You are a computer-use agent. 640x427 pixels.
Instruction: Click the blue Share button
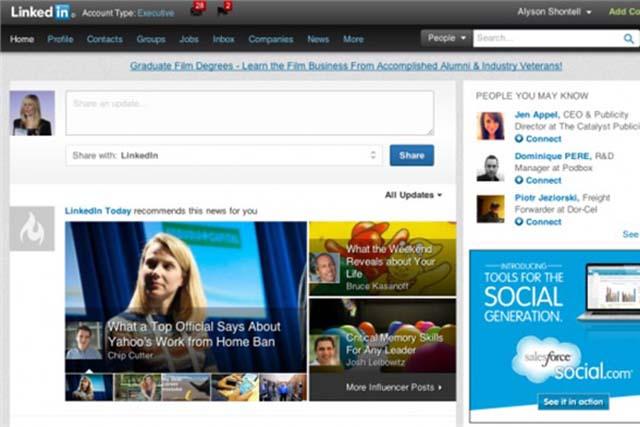click(x=411, y=155)
